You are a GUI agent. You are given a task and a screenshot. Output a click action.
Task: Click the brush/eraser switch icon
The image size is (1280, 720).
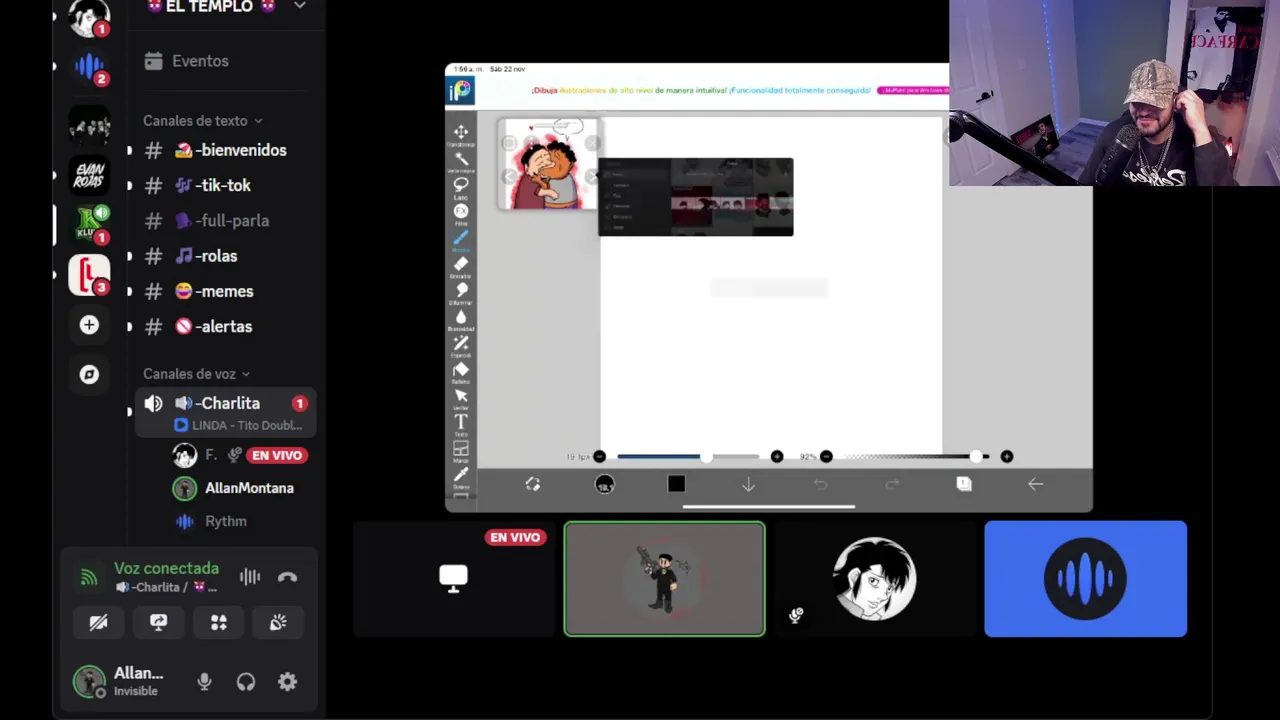point(532,484)
